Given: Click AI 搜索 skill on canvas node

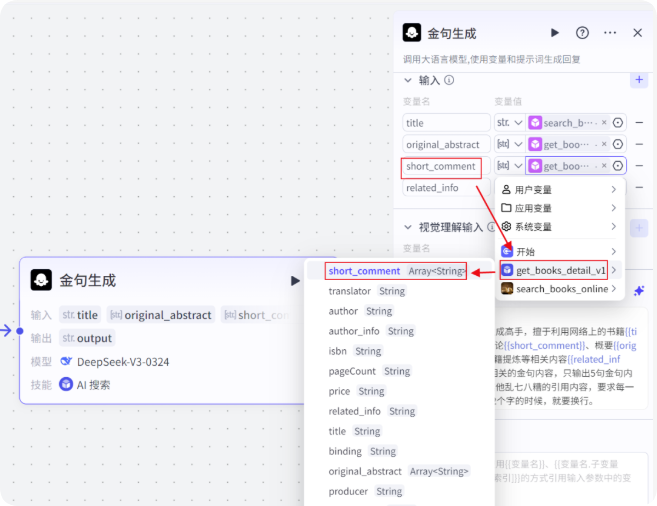Looking at the screenshot, I should (93, 385).
